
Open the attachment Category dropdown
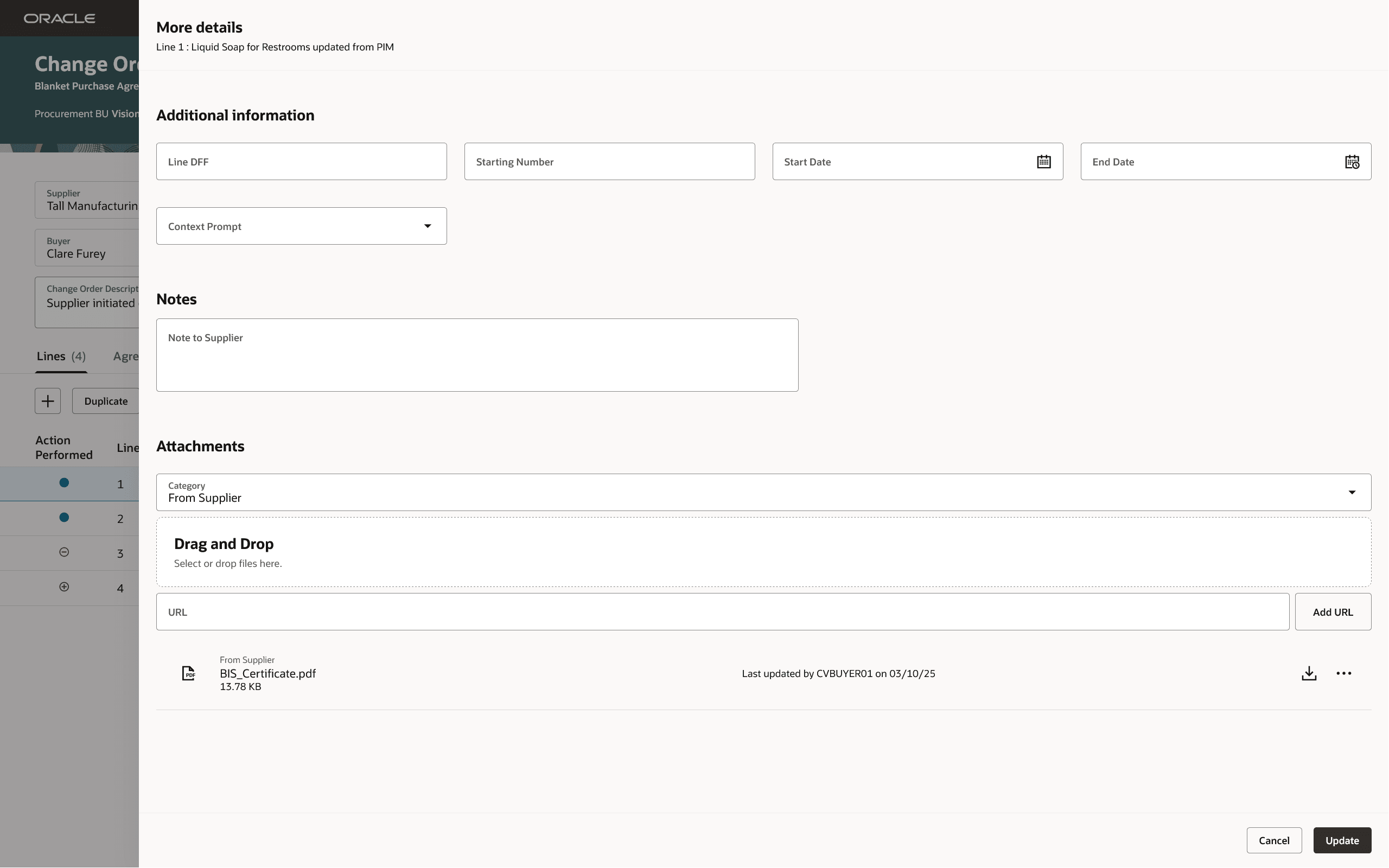[x=1352, y=493]
